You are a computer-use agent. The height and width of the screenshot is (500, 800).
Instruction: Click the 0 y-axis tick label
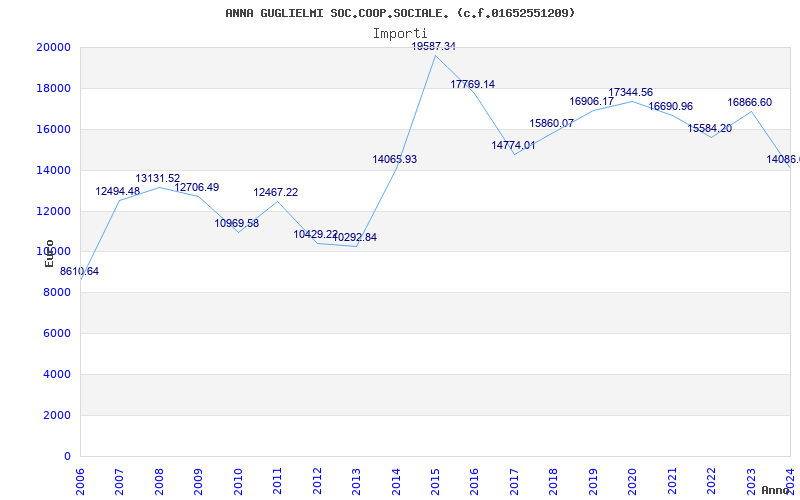click(67, 456)
